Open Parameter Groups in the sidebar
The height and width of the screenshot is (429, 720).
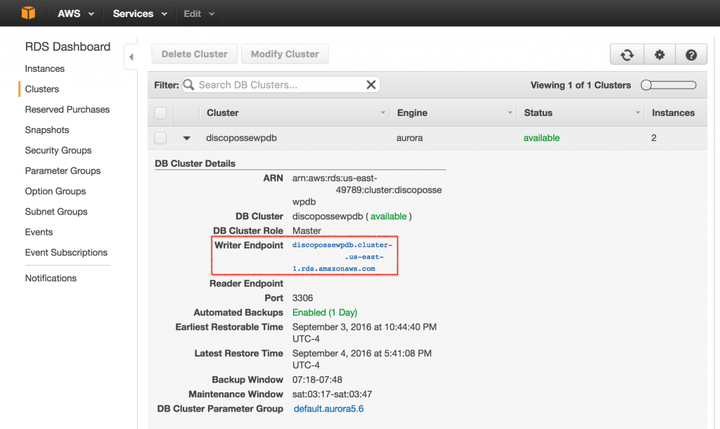click(x=62, y=171)
